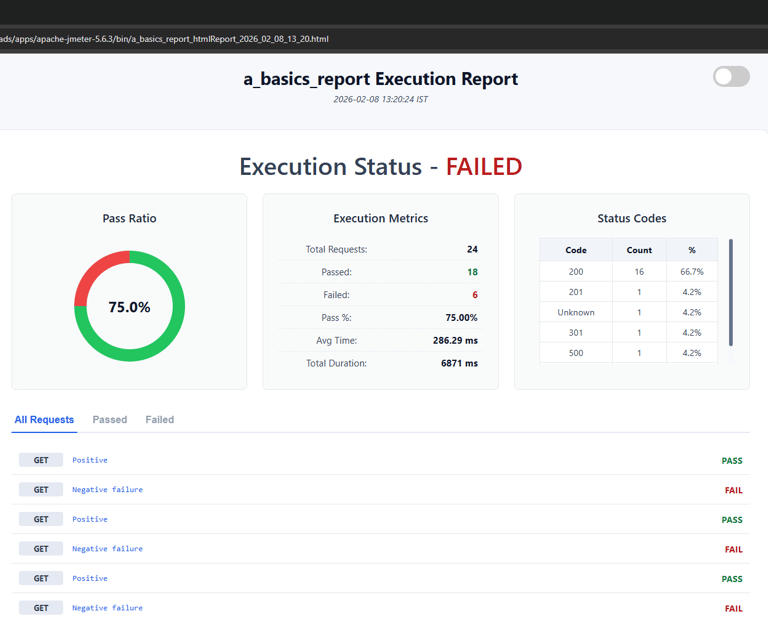Select the 500 status code cell
Image resolution: width=768 pixels, height=619 pixels.
pos(576,353)
